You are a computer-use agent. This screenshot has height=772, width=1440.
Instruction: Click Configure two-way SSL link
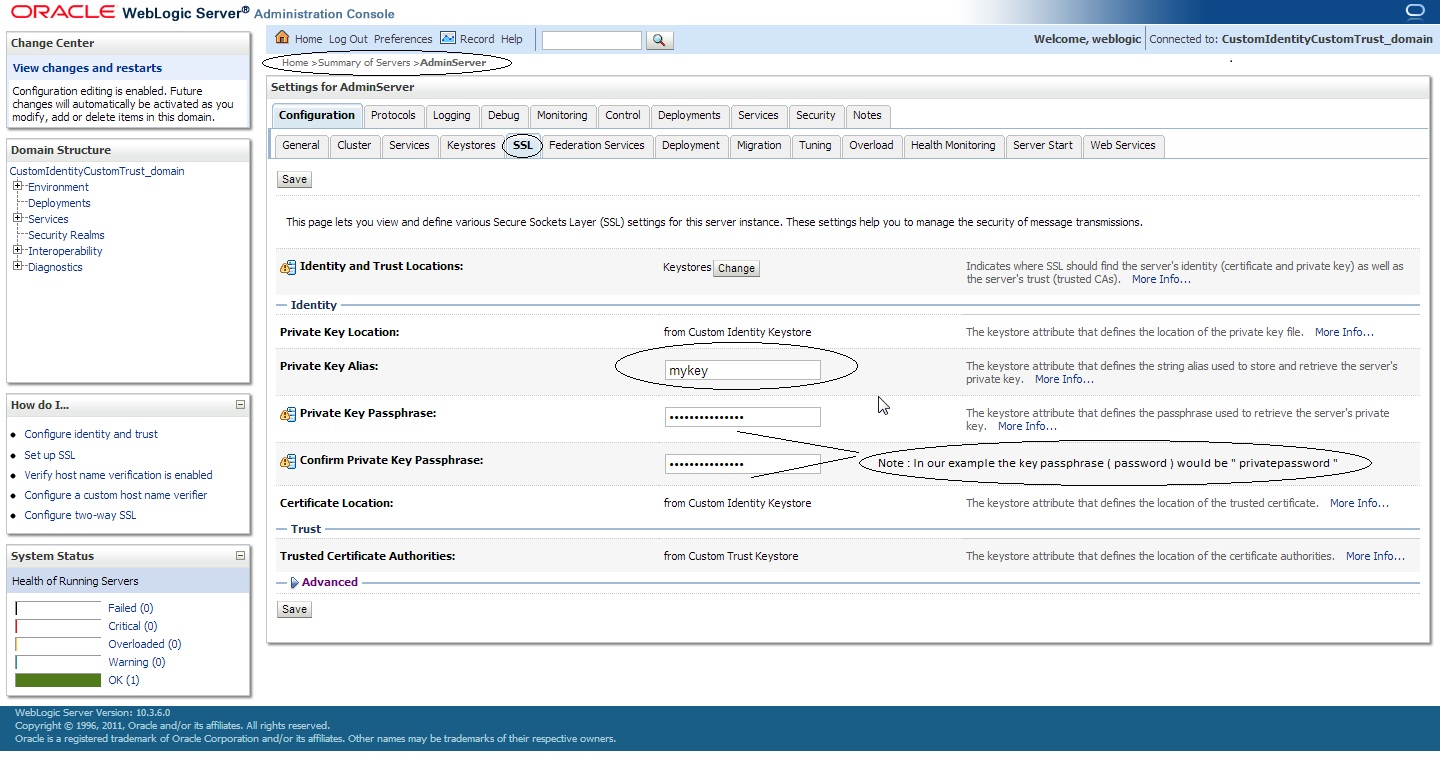coord(80,515)
